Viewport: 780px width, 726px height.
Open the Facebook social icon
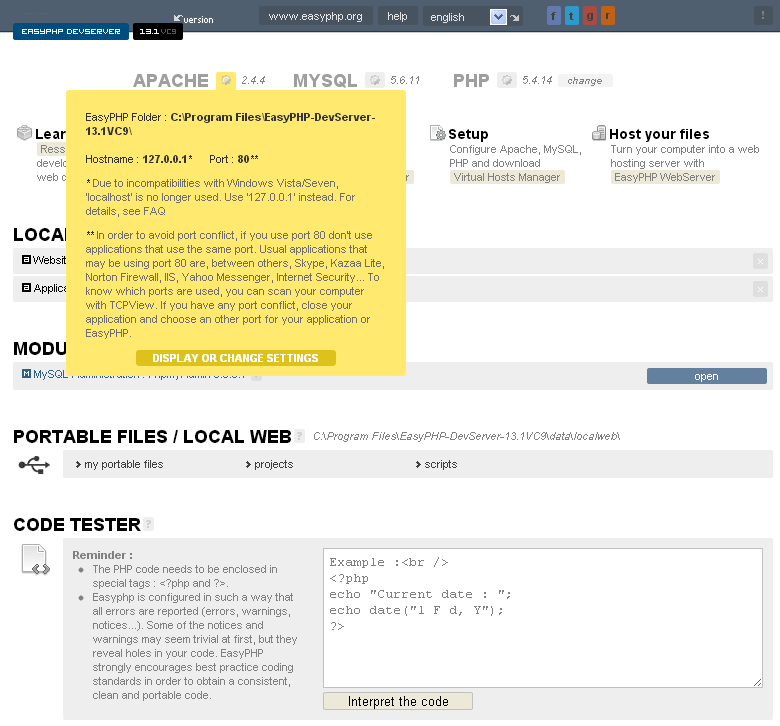pos(554,16)
